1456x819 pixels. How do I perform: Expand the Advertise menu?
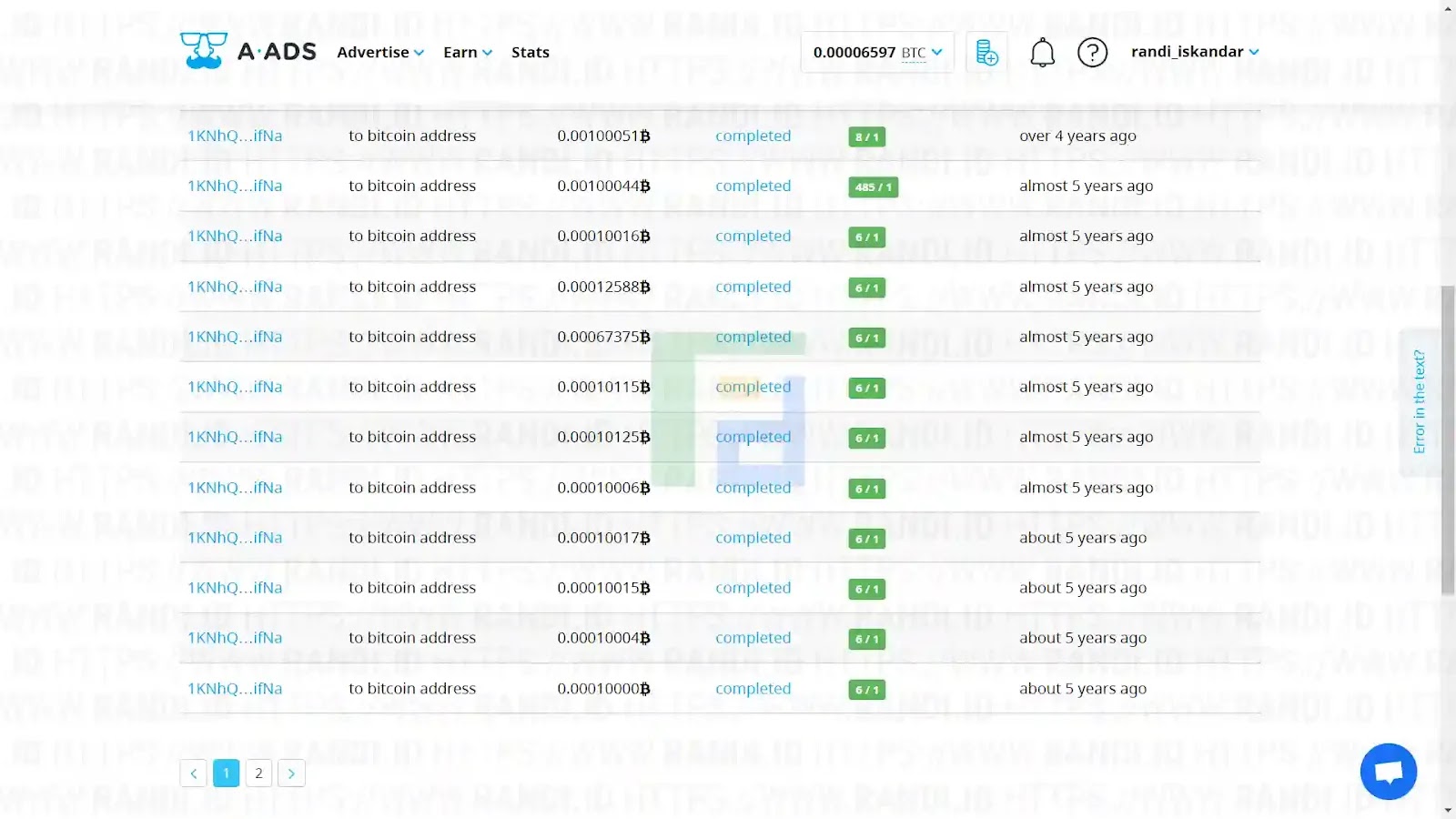pyautogui.click(x=380, y=53)
